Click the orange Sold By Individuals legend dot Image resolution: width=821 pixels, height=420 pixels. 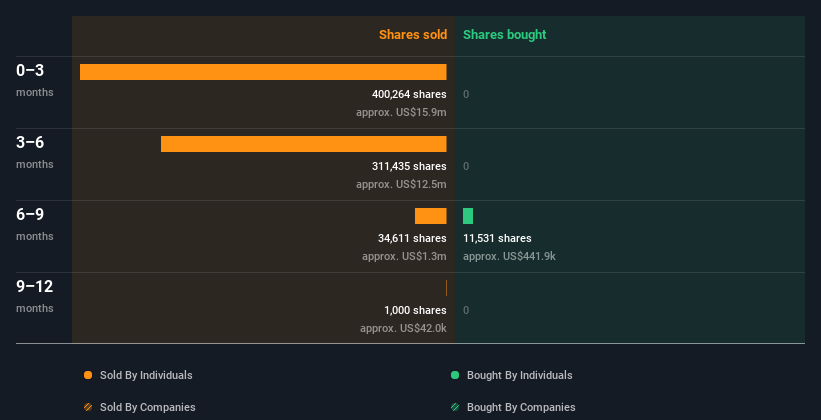[88, 375]
